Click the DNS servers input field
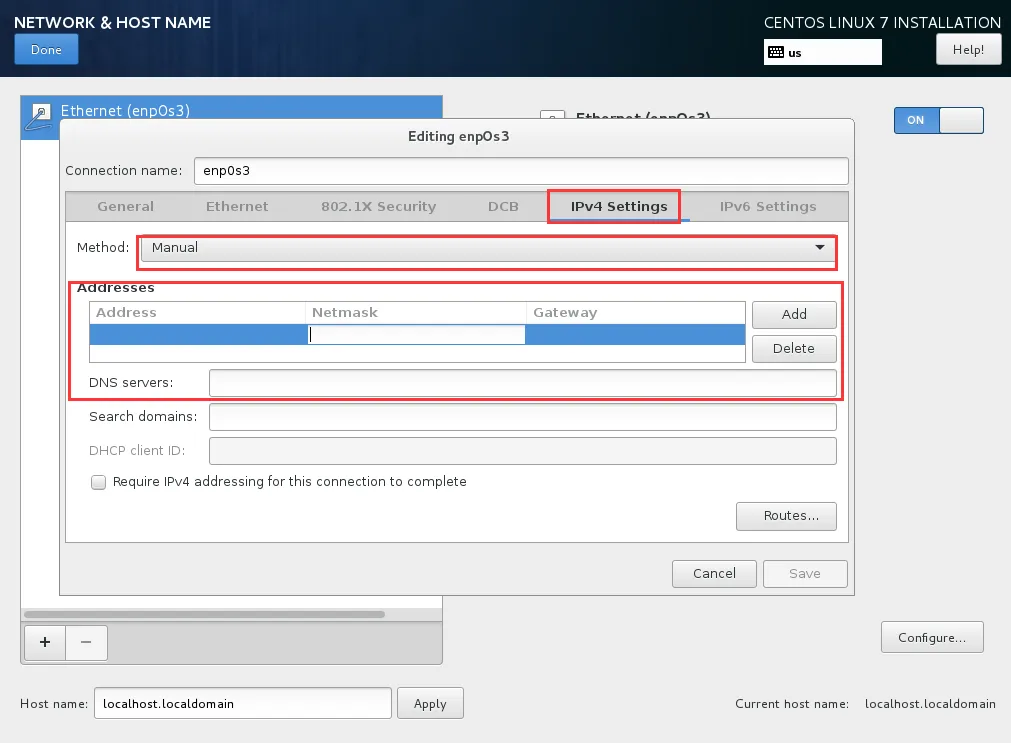The image size is (1011, 743). pos(522,383)
